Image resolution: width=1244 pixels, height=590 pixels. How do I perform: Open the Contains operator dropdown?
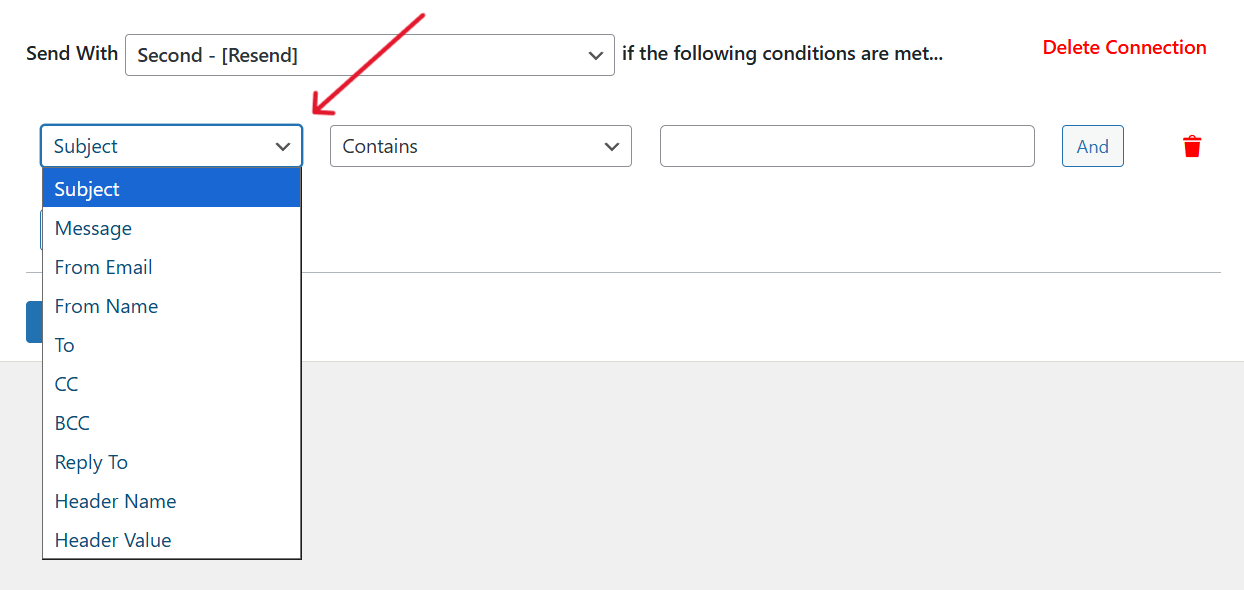[x=480, y=146]
